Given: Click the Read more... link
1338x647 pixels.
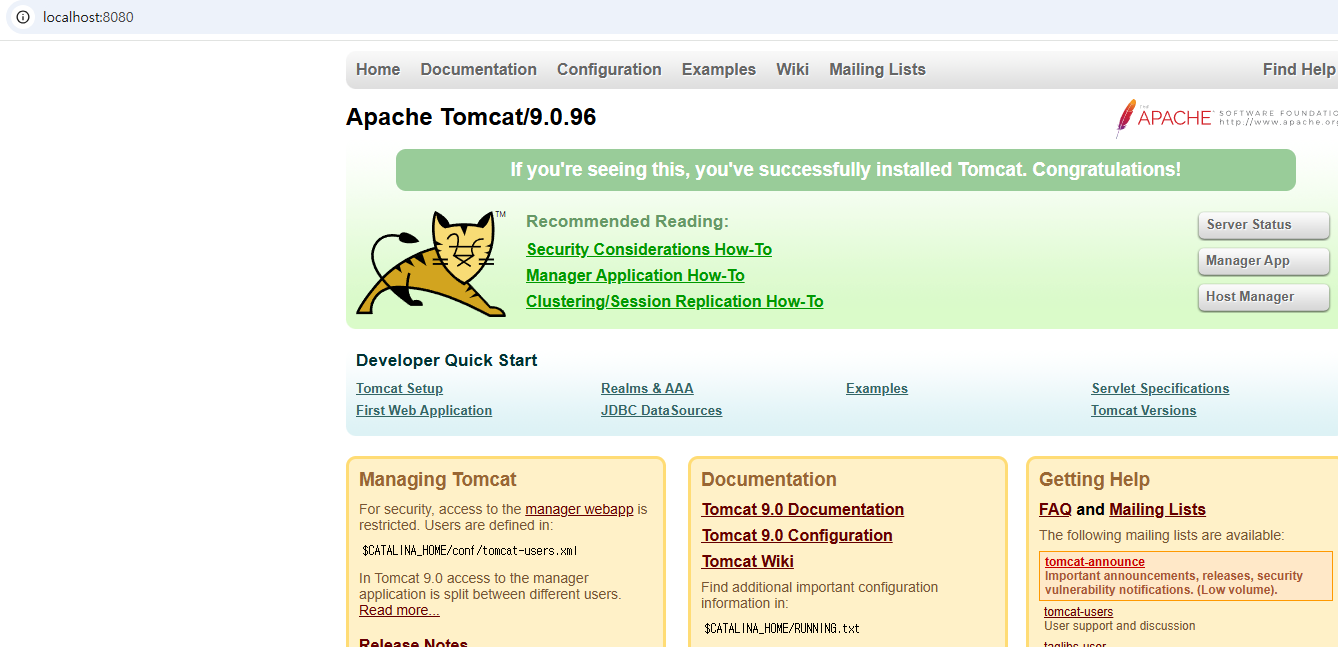Looking at the screenshot, I should click(x=399, y=610).
